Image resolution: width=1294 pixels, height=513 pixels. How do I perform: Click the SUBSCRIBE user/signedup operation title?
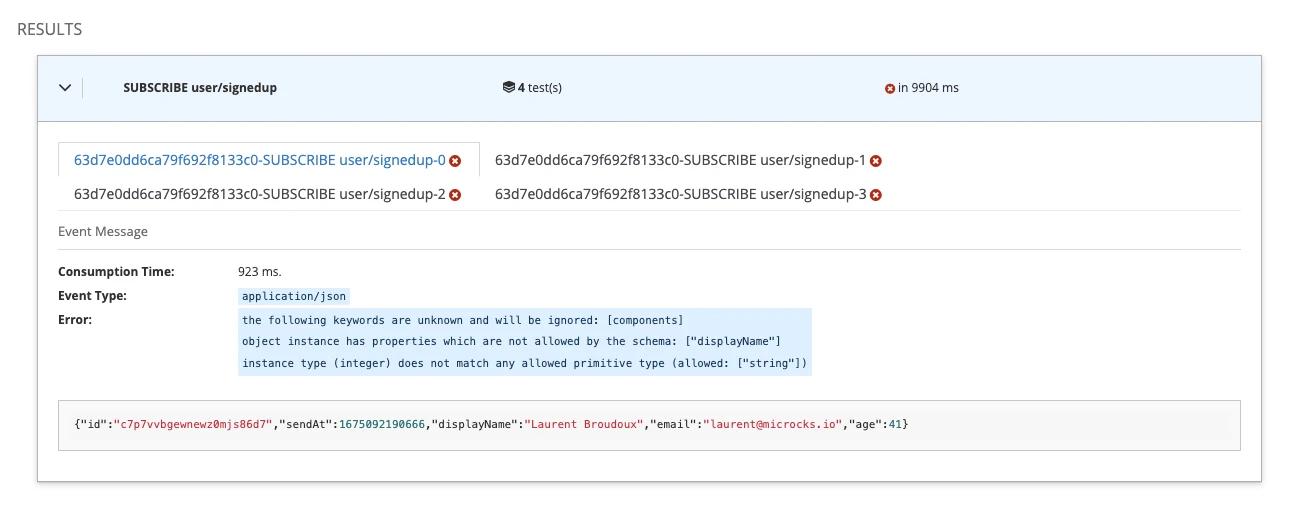pyautogui.click(x=200, y=88)
